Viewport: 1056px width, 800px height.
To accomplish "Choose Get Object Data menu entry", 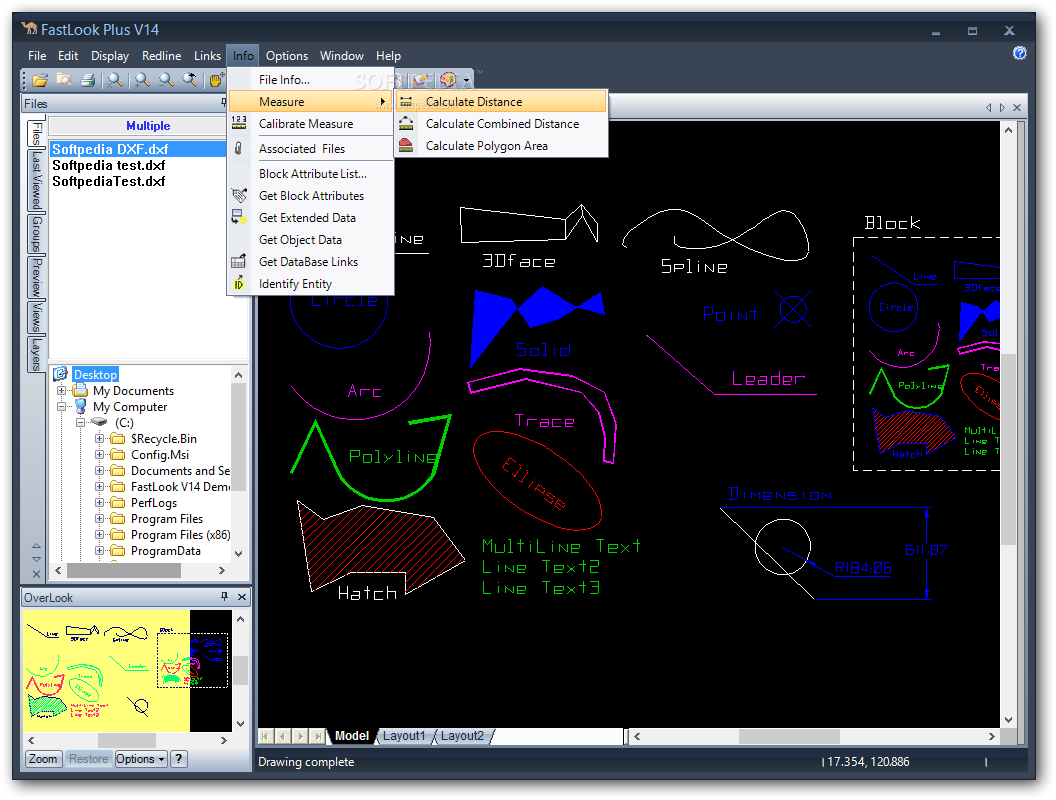I will (x=310, y=240).
